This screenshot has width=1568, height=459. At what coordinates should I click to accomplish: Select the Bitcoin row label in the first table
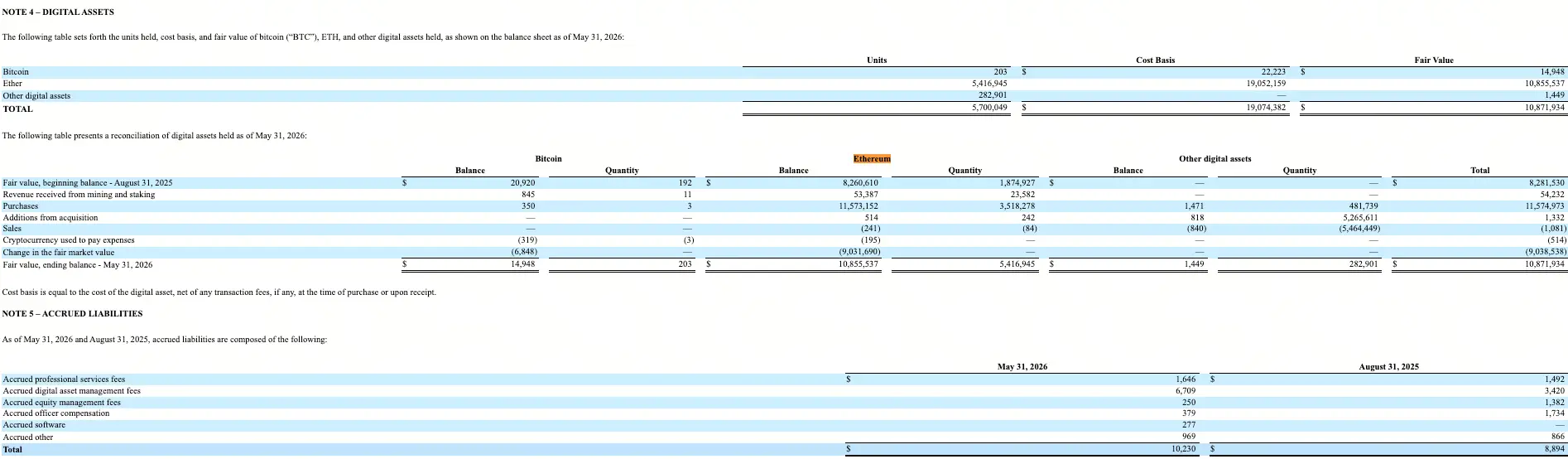click(x=16, y=72)
